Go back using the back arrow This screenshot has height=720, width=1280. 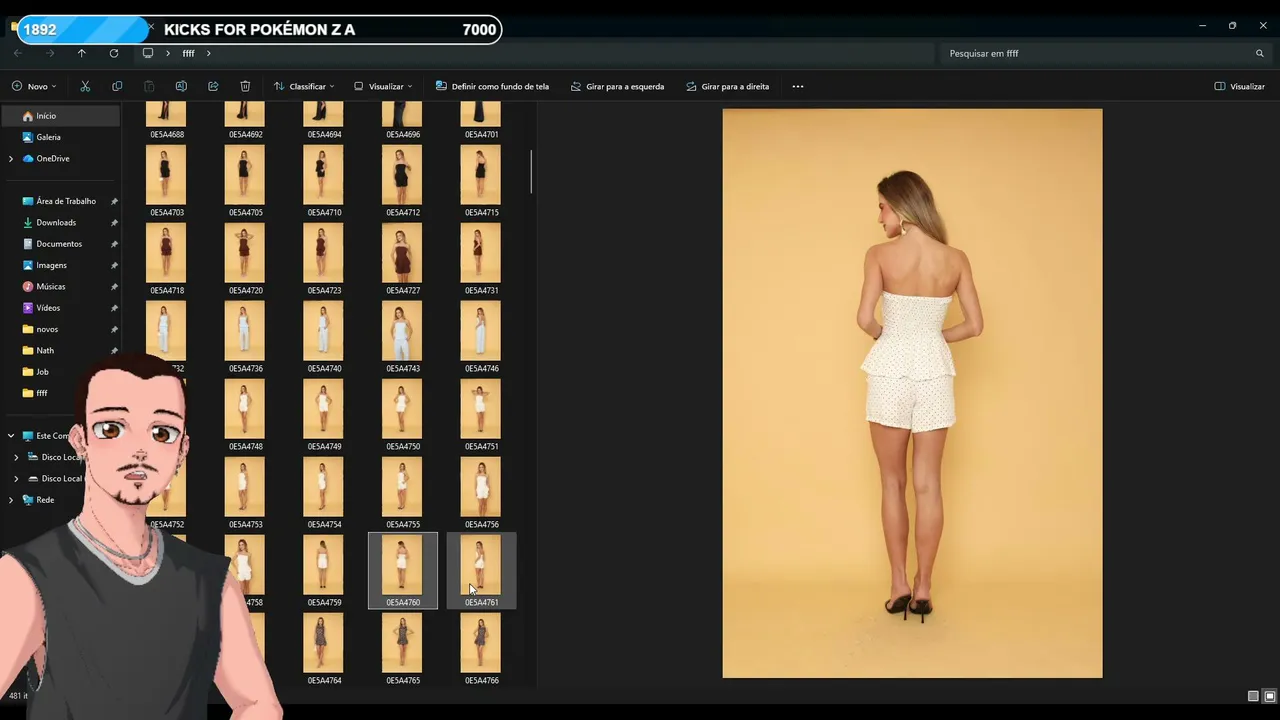(18, 53)
